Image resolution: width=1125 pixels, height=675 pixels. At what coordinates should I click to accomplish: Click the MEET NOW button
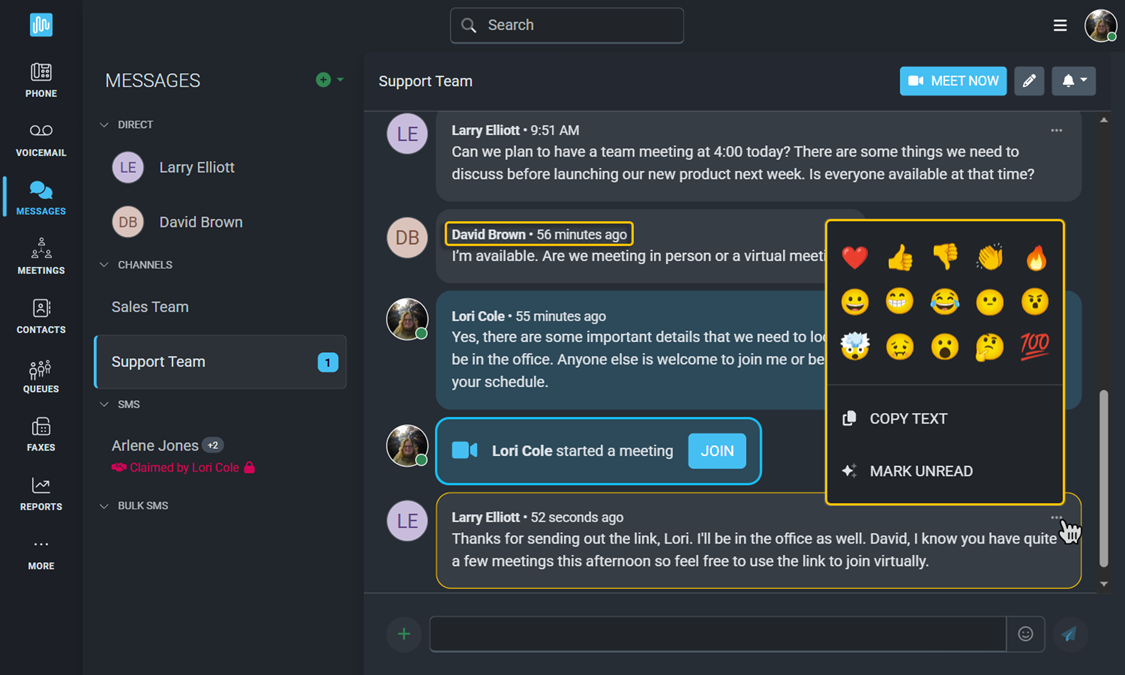click(953, 81)
